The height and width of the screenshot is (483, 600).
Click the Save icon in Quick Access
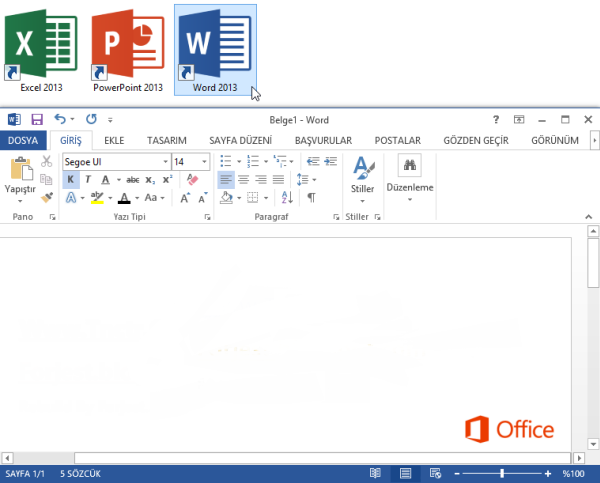click(x=37, y=119)
